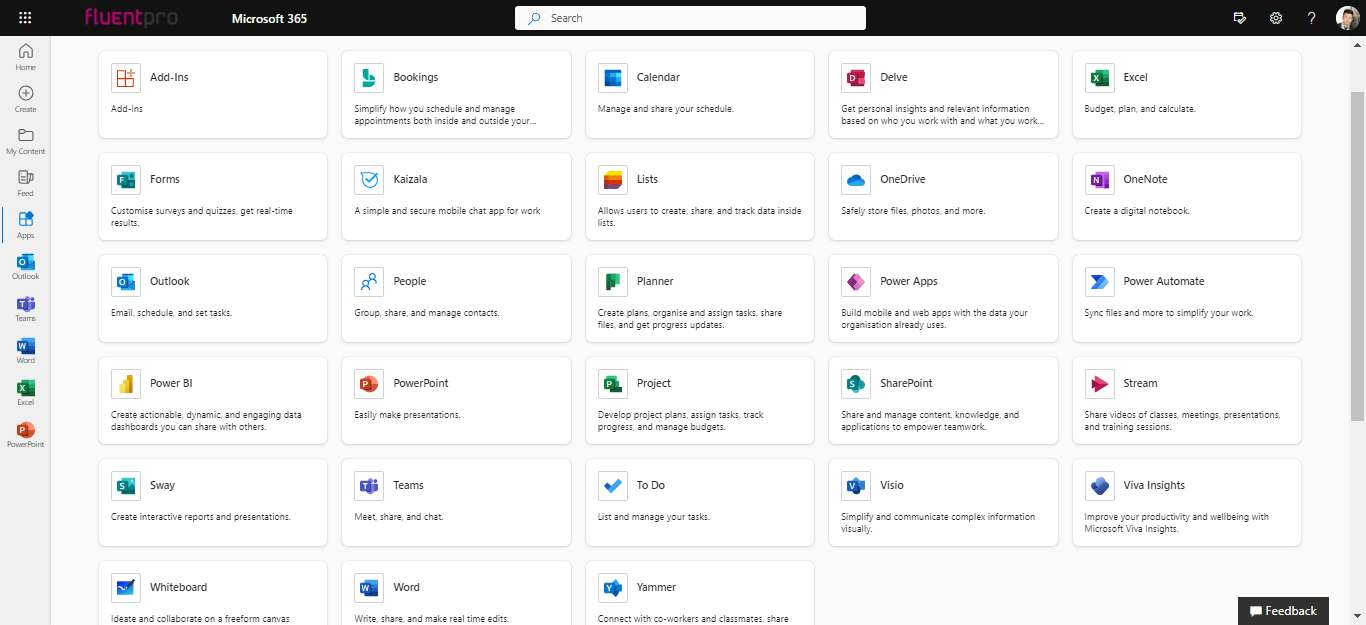Open the Stream app icon
Screen dimensions: 1366x625
(x=1099, y=384)
